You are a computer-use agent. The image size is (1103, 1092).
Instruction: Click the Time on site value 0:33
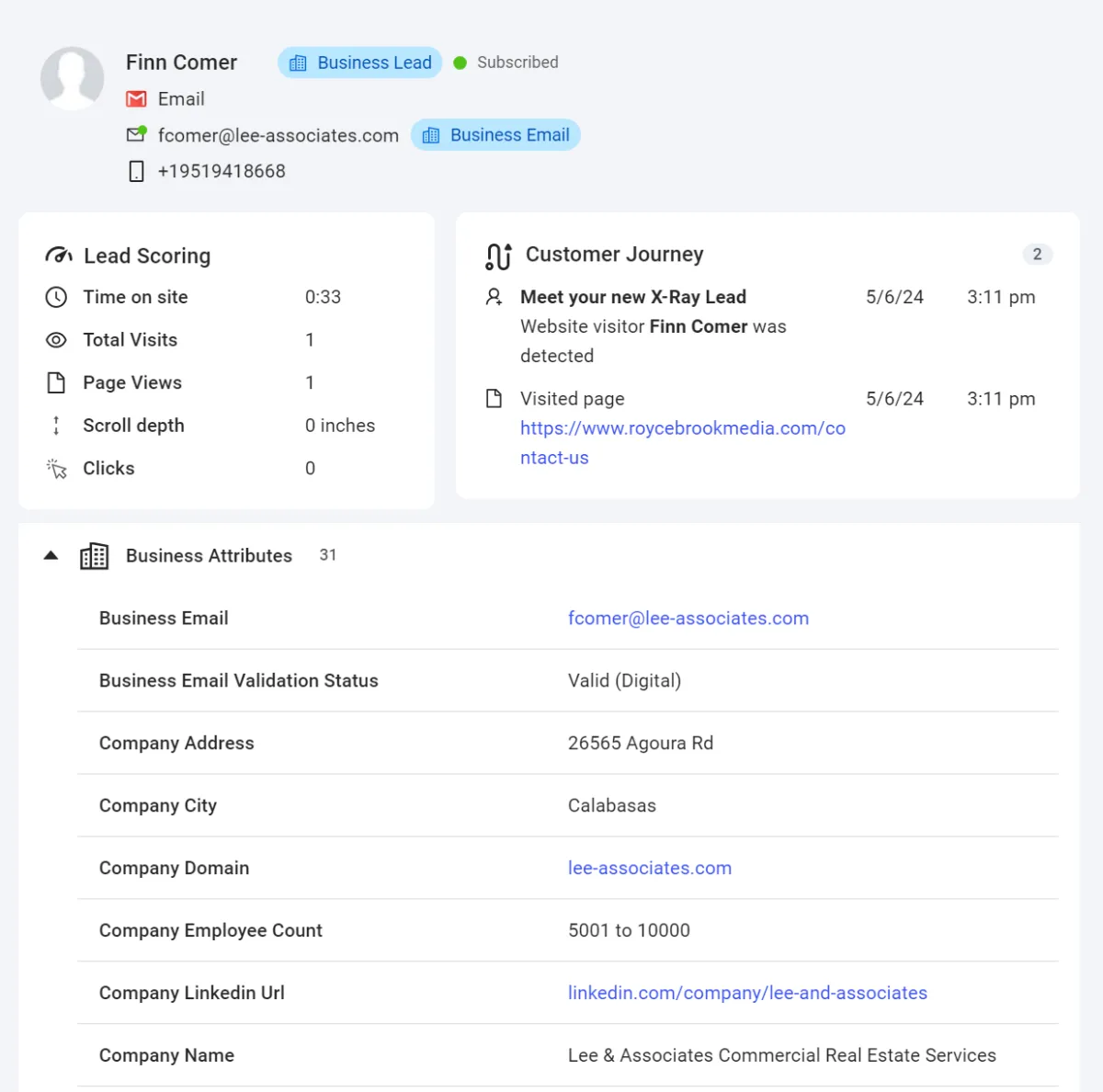tap(323, 297)
